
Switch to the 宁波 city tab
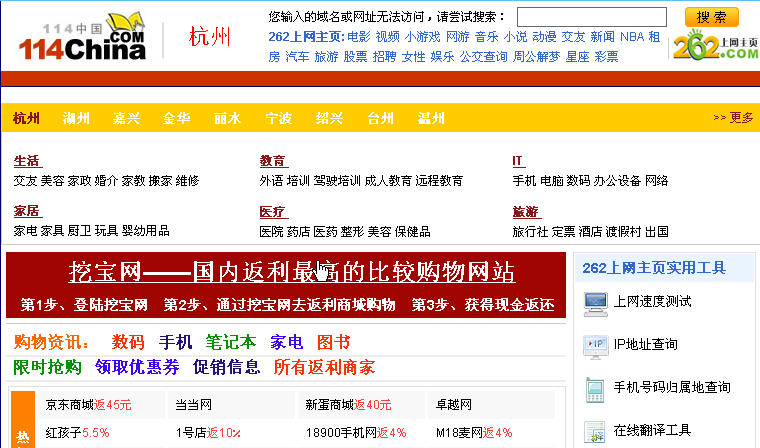[279, 118]
